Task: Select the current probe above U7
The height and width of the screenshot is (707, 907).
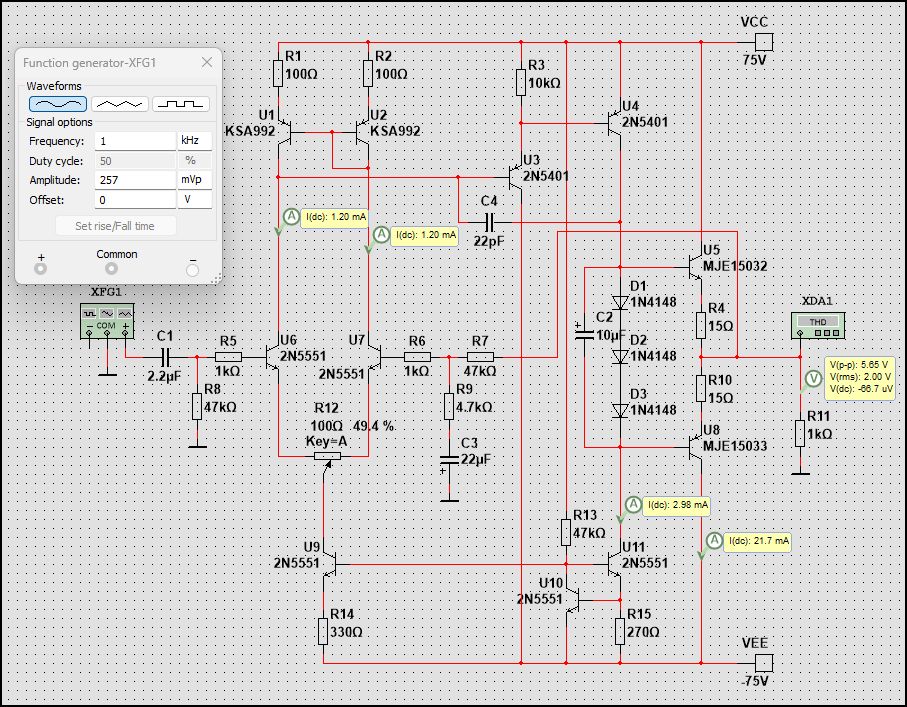Action: point(381,234)
